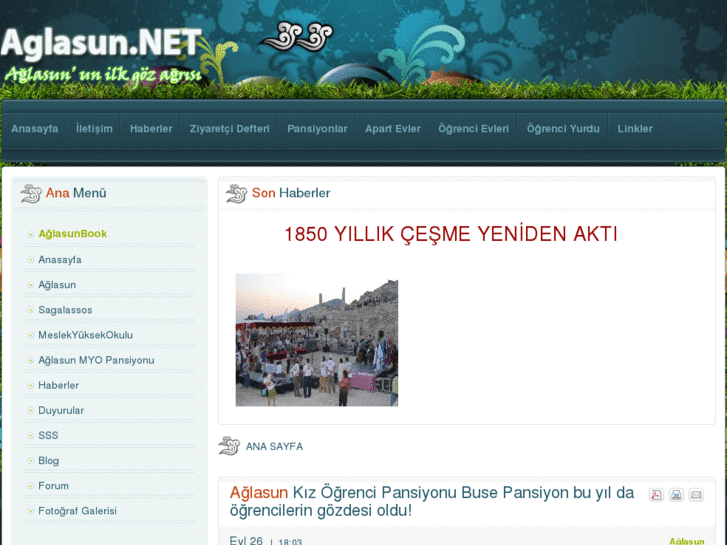Open the Buse Pansiyon article title

click(x=432, y=501)
